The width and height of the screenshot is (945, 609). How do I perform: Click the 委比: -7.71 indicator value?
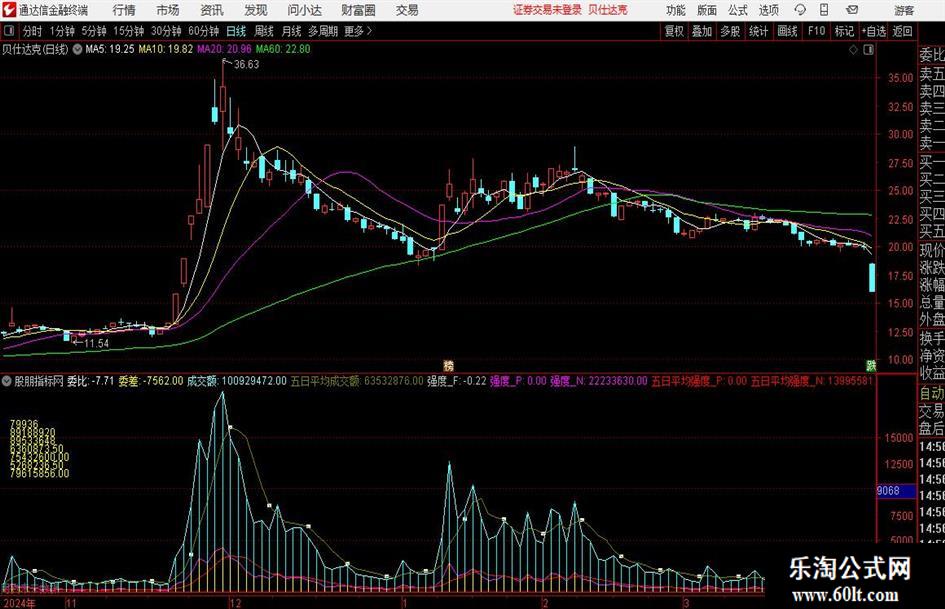click(x=90, y=381)
